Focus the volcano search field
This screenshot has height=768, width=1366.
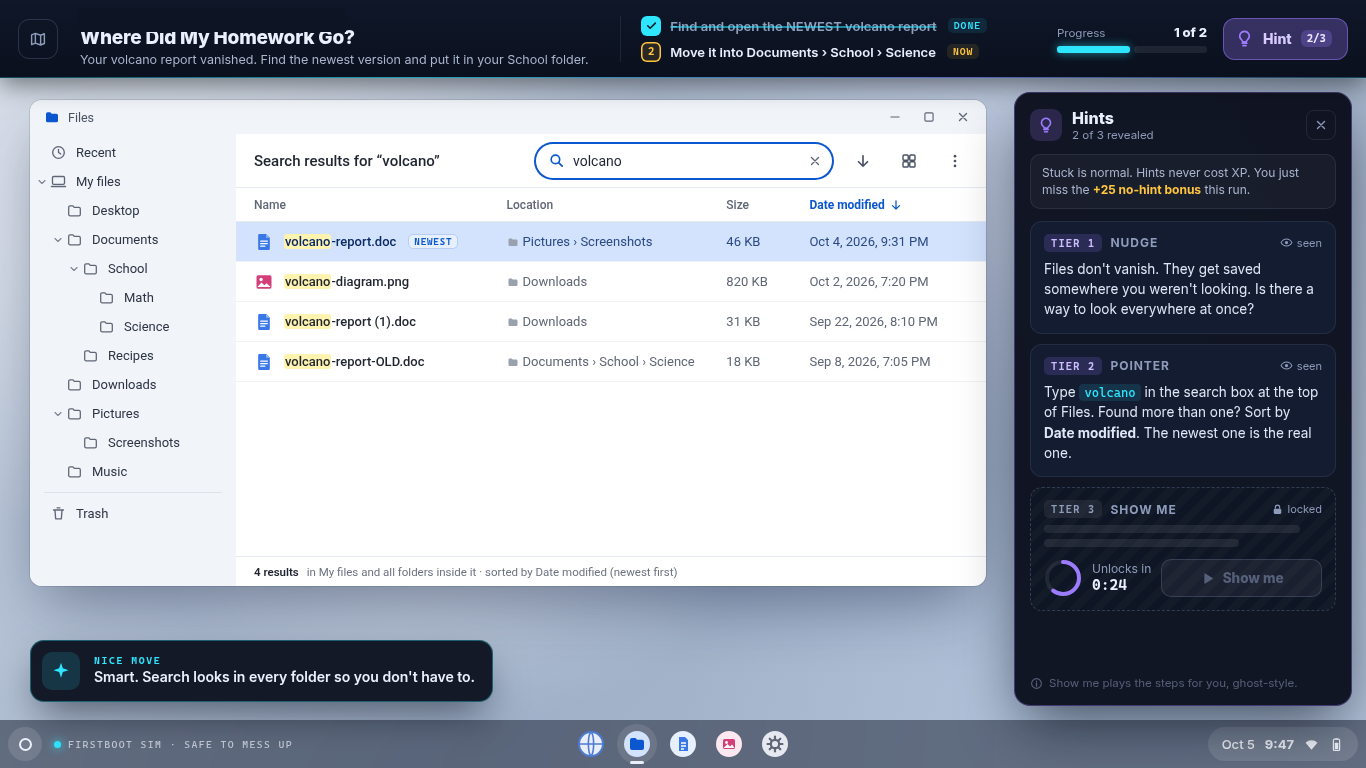(684, 161)
